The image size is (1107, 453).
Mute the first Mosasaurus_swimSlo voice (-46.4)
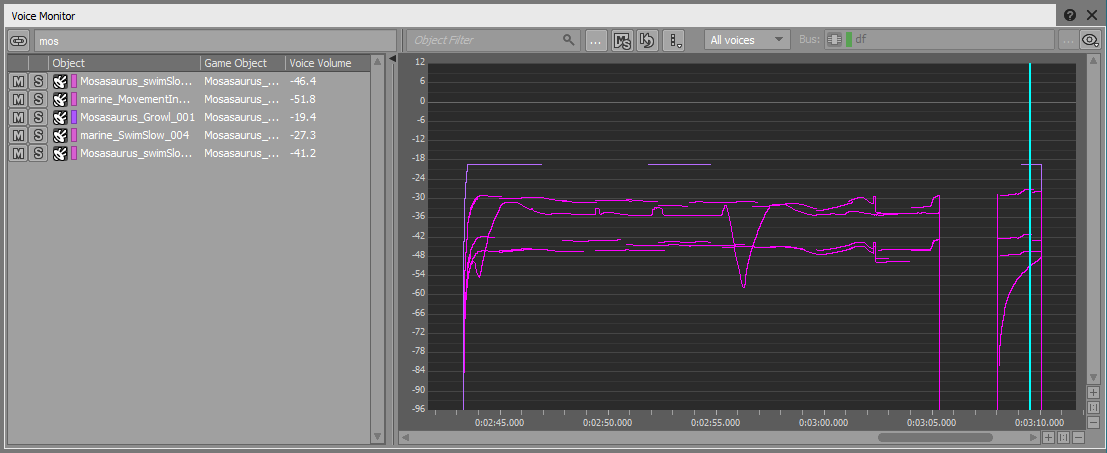[x=18, y=81]
